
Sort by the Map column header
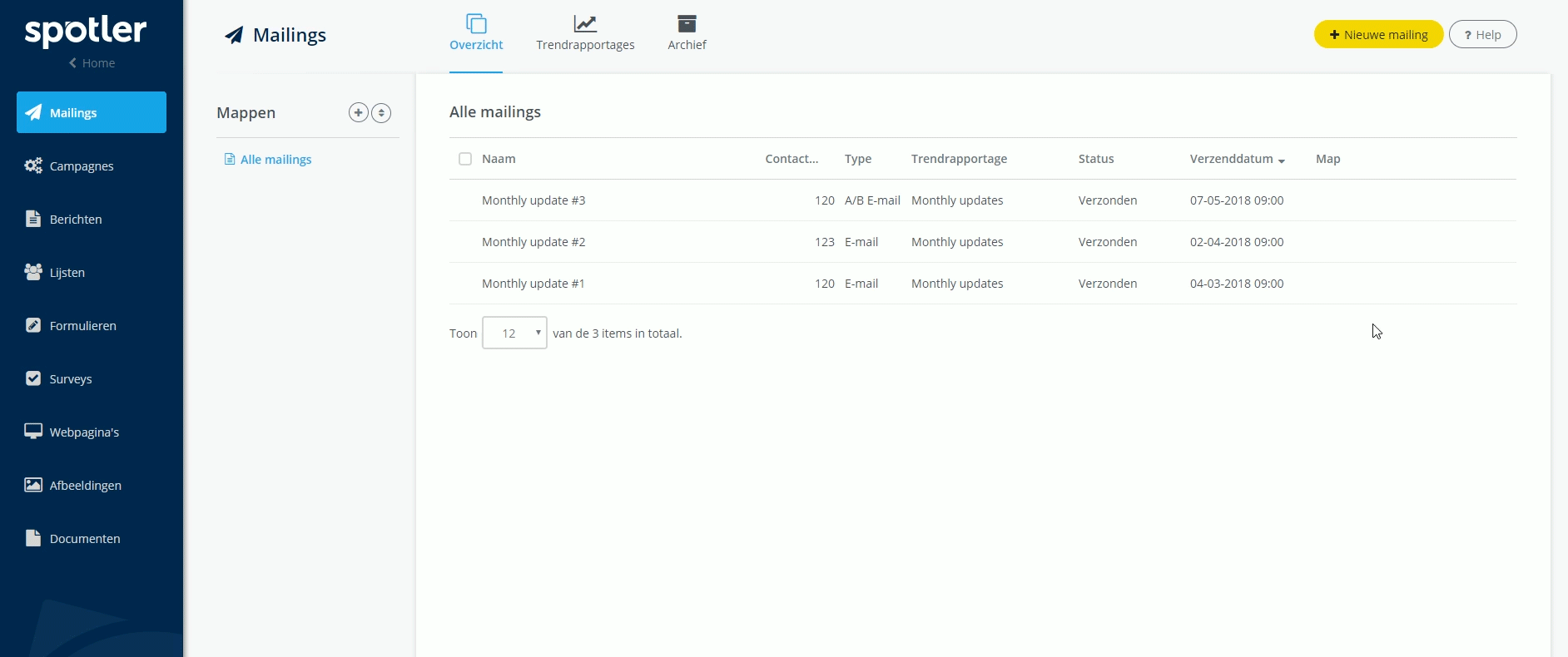[x=1327, y=159]
